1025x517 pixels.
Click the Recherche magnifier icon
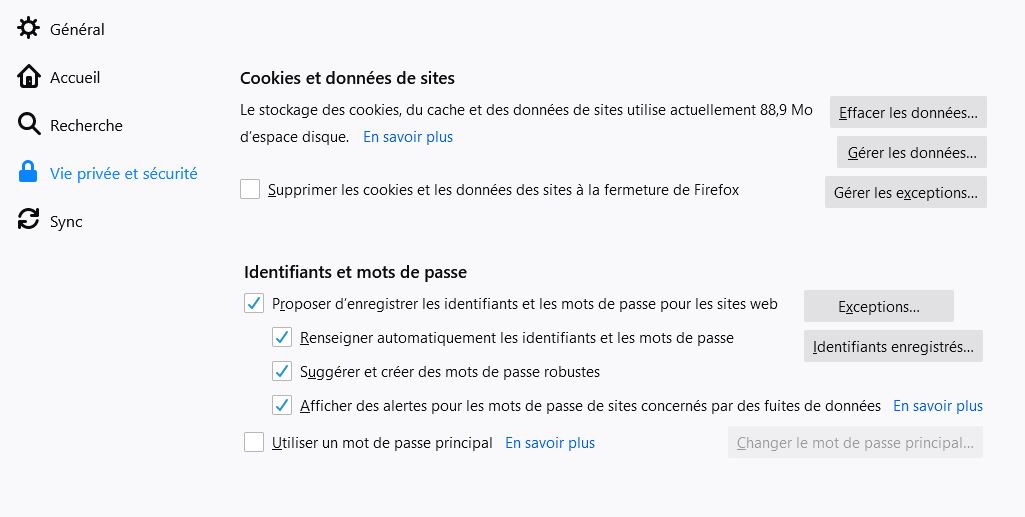coord(29,125)
